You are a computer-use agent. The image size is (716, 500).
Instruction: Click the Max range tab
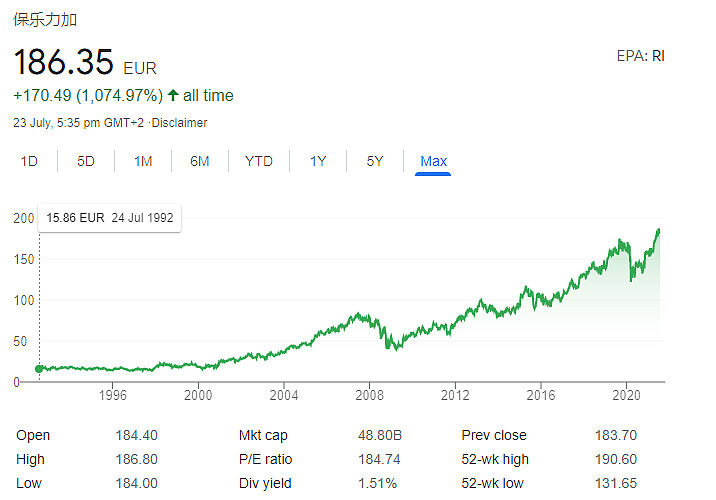pyautogui.click(x=433, y=161)
